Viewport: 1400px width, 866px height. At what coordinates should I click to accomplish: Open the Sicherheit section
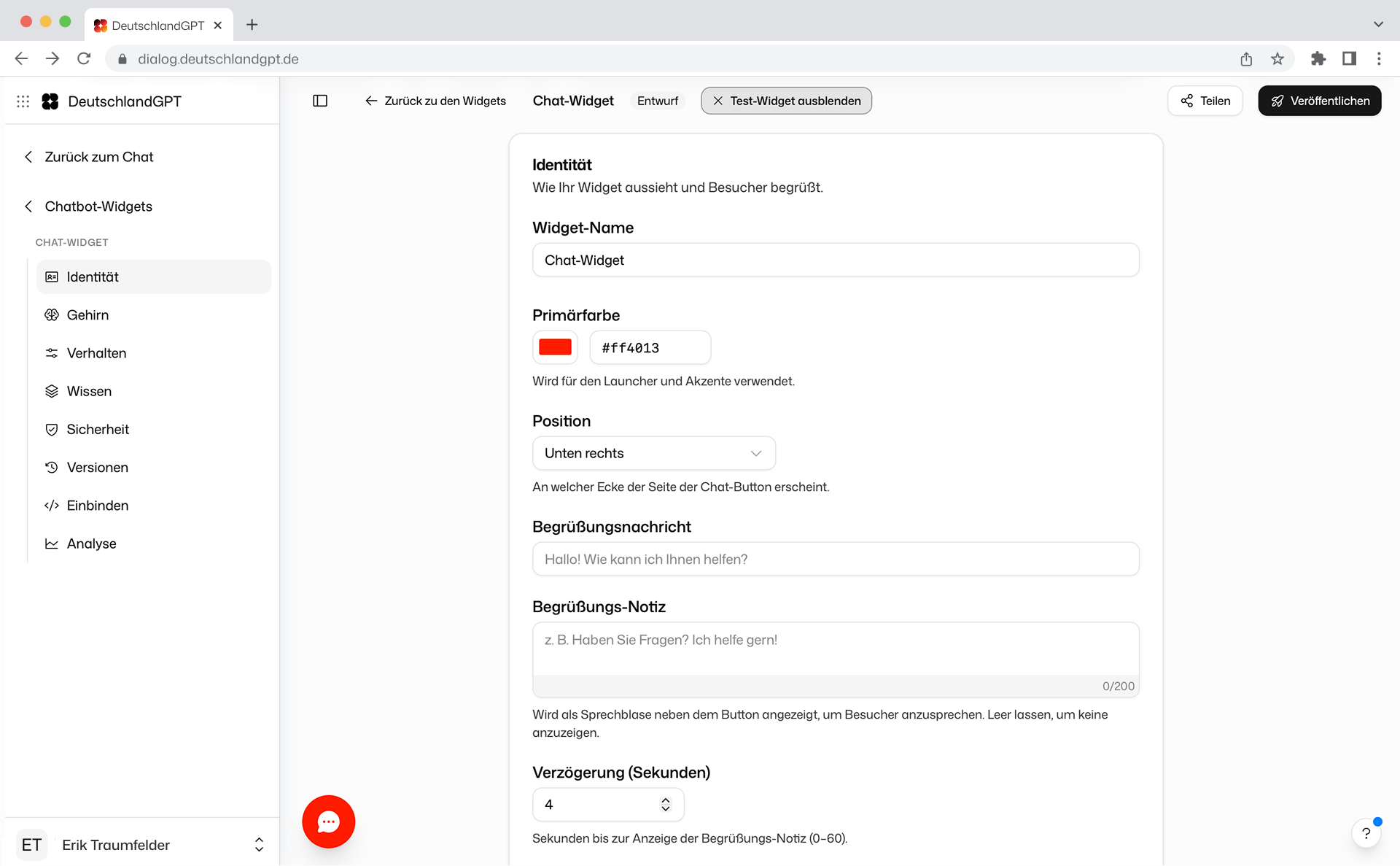(x=154, y=430)
